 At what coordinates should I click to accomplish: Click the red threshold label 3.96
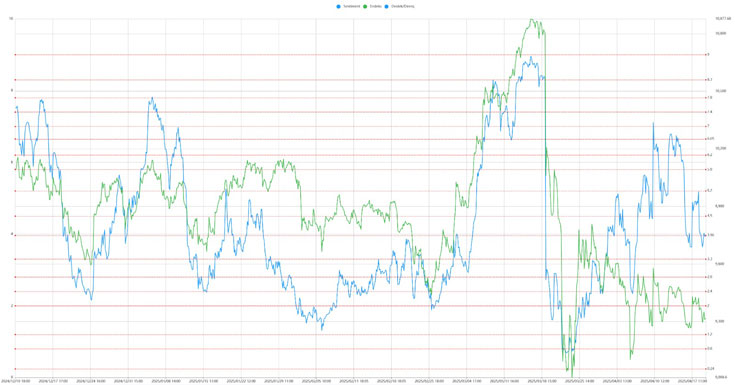(x=710, y=235)
